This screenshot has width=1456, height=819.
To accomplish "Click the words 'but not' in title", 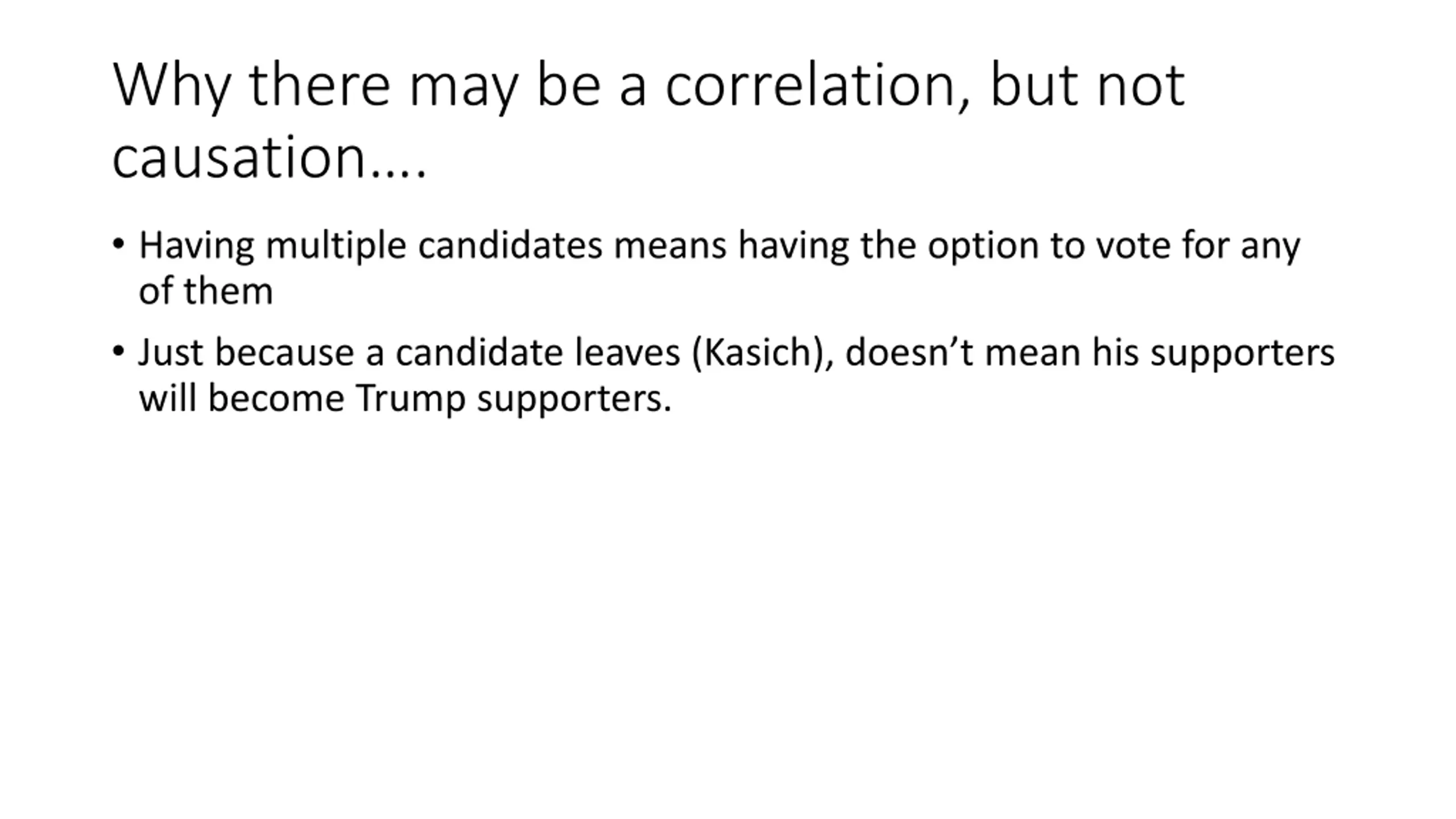I will (1088, 85).
